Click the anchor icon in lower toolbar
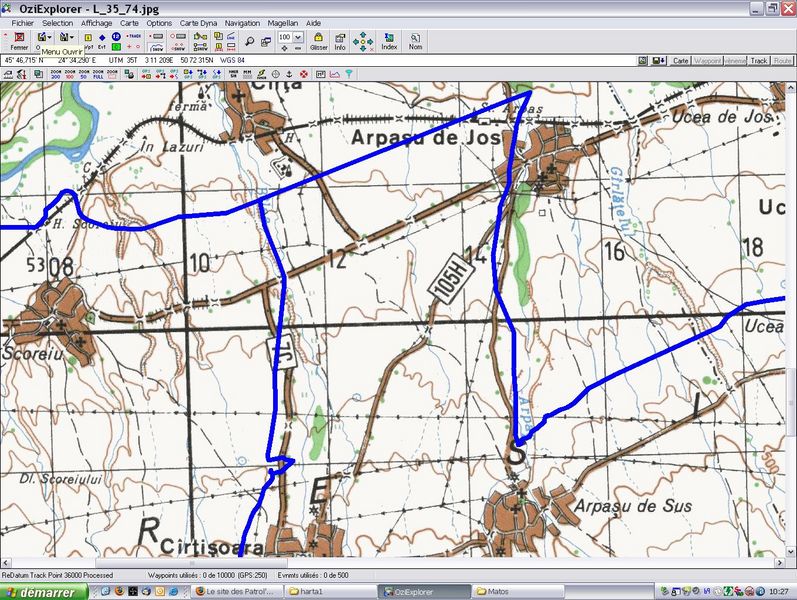This screenshot has width=797, height=600. [289, 74]
